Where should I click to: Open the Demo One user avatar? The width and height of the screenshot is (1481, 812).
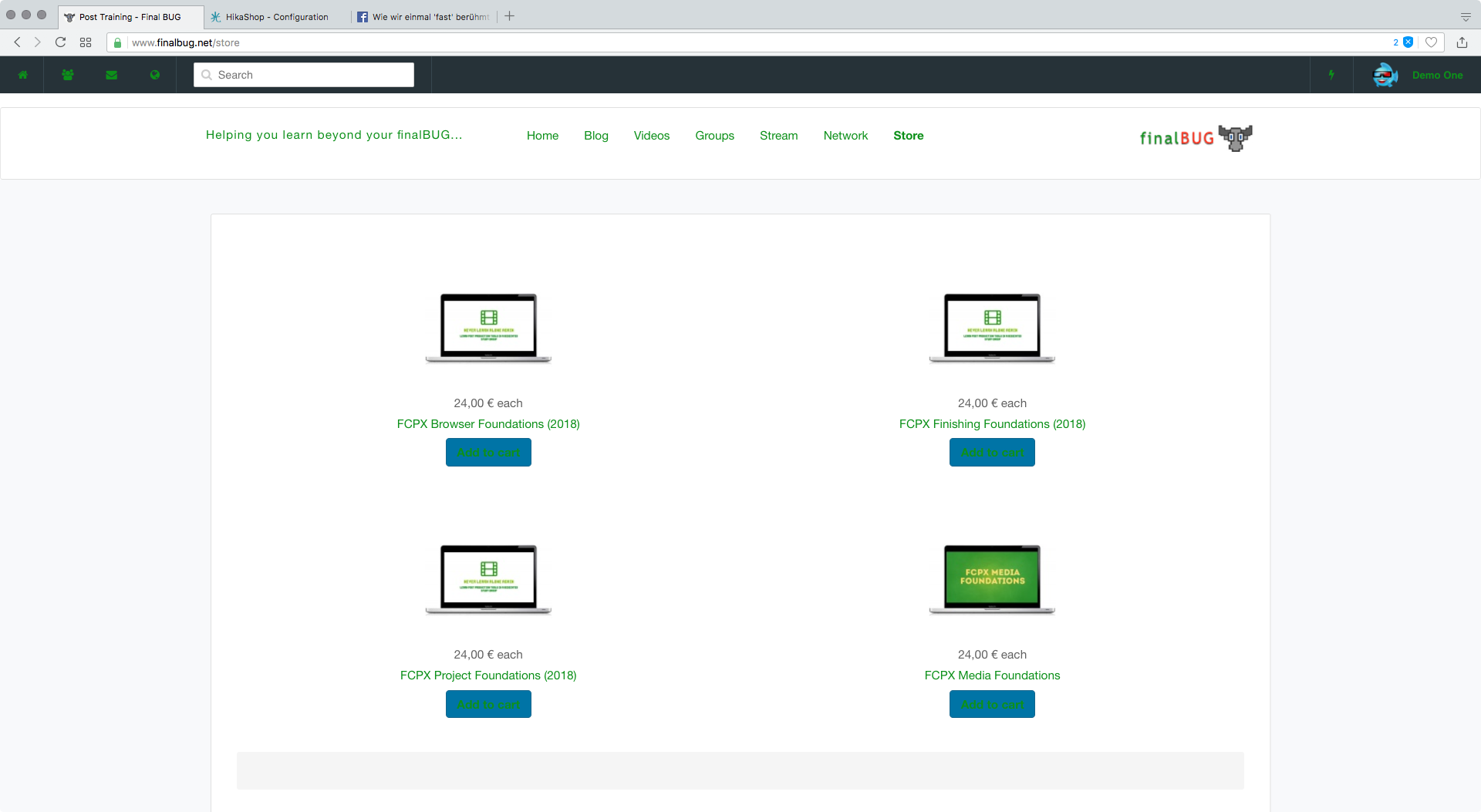[1385, 75]
